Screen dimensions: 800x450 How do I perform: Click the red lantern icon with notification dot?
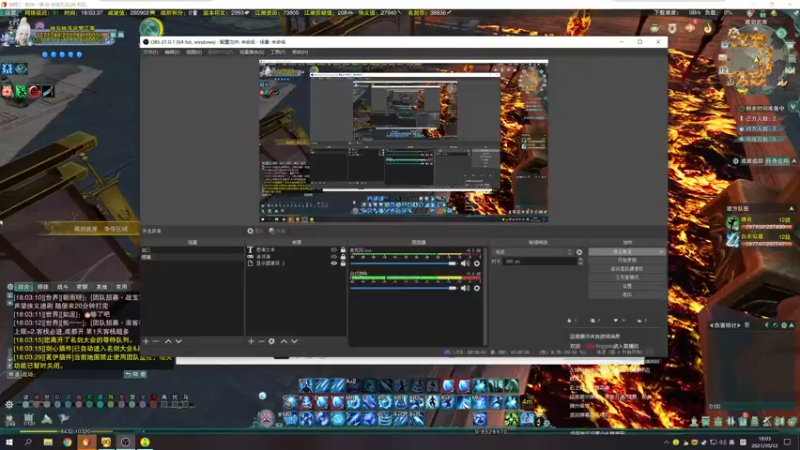tap(690, 28)
